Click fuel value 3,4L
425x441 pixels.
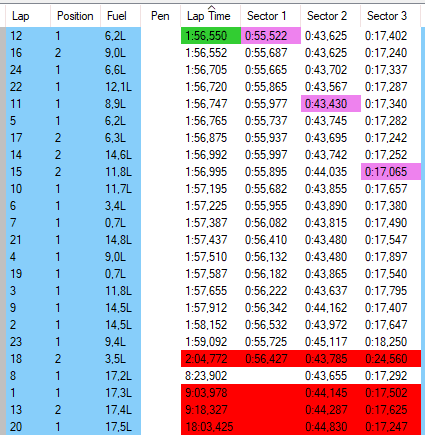point(115,206)
